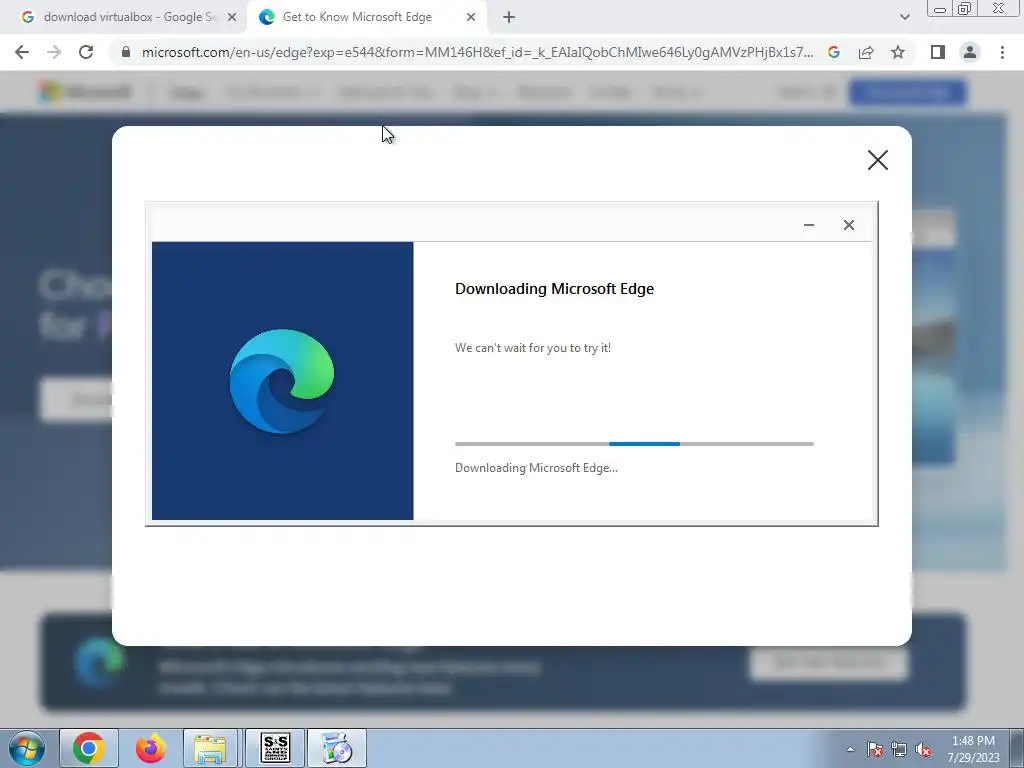The width and height of the screenshot is (1024, 768).
Task: View site information lock icon
Action: point(126,52)
